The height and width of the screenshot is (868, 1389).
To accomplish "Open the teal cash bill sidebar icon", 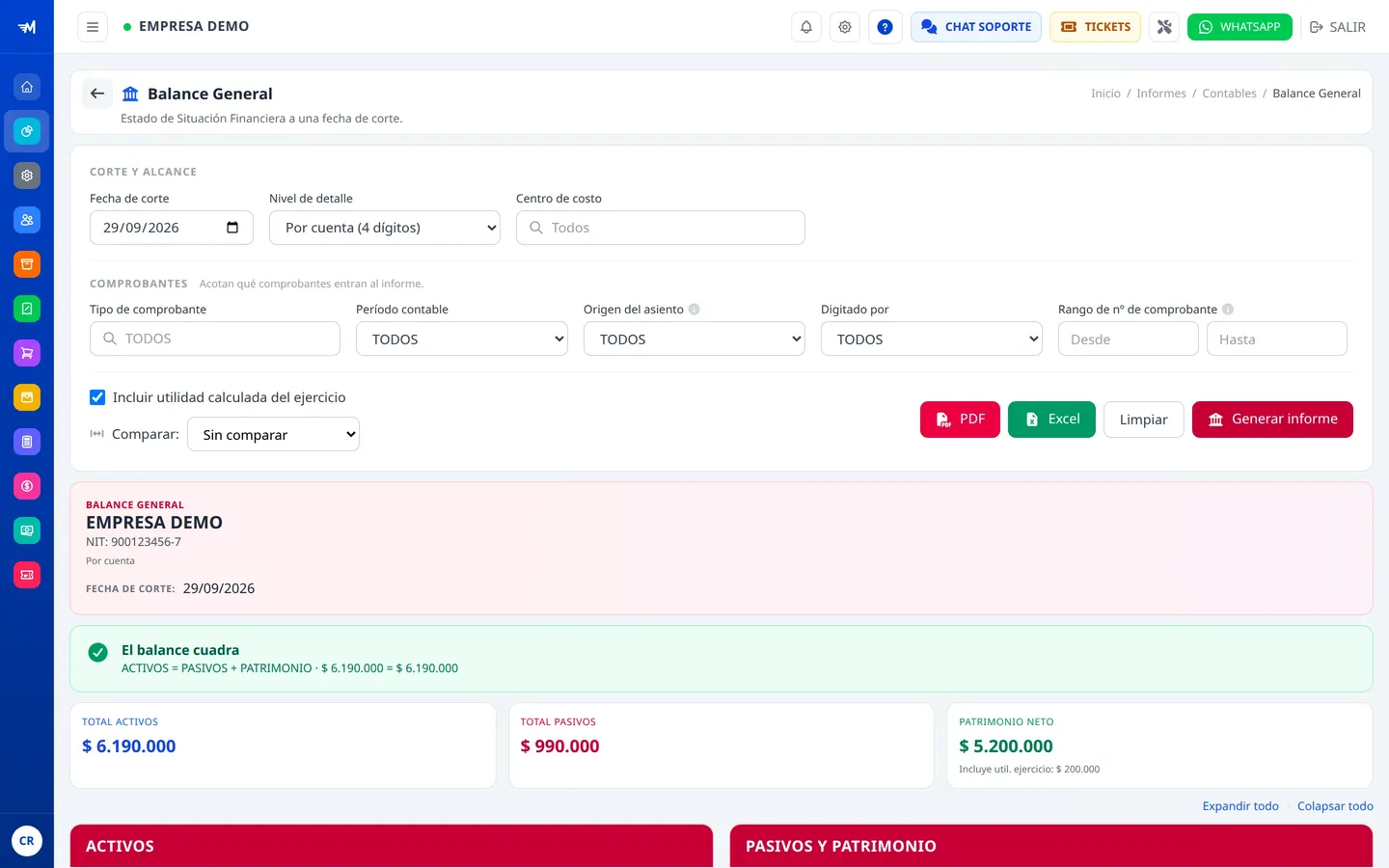I will [27, 530].
